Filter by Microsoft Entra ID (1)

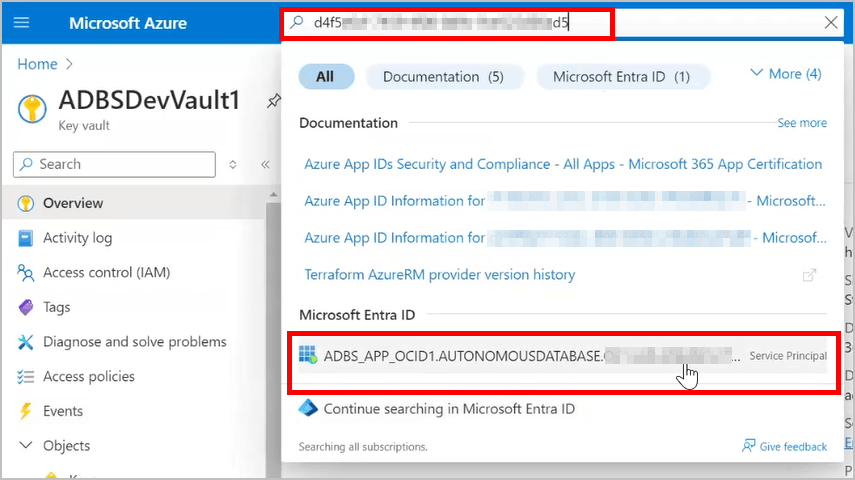click(622, 77)
